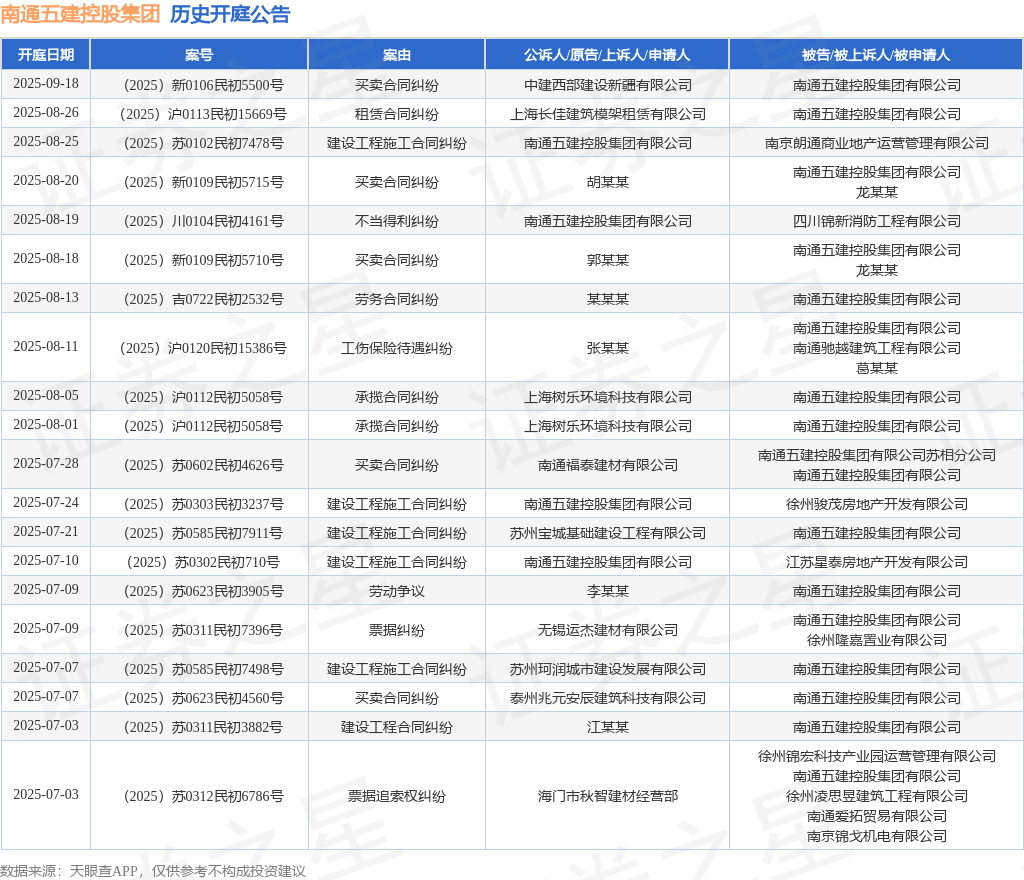The image size is (1024, 880).
Task: Click defendant 南通驰越建筑工程有限公司
Action: point(876,349)
